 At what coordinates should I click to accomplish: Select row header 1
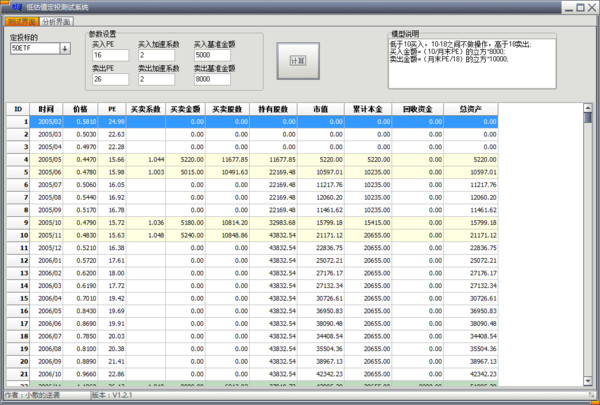[18, 122]
